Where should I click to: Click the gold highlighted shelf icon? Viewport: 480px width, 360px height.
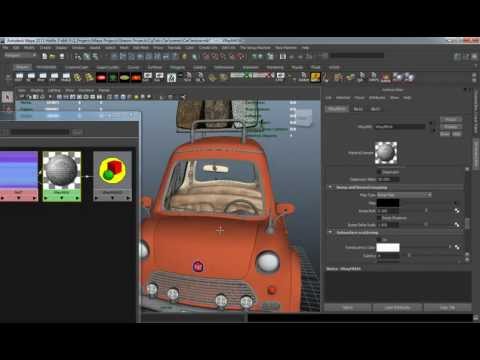pyautogui.click(x=315, y=77)
